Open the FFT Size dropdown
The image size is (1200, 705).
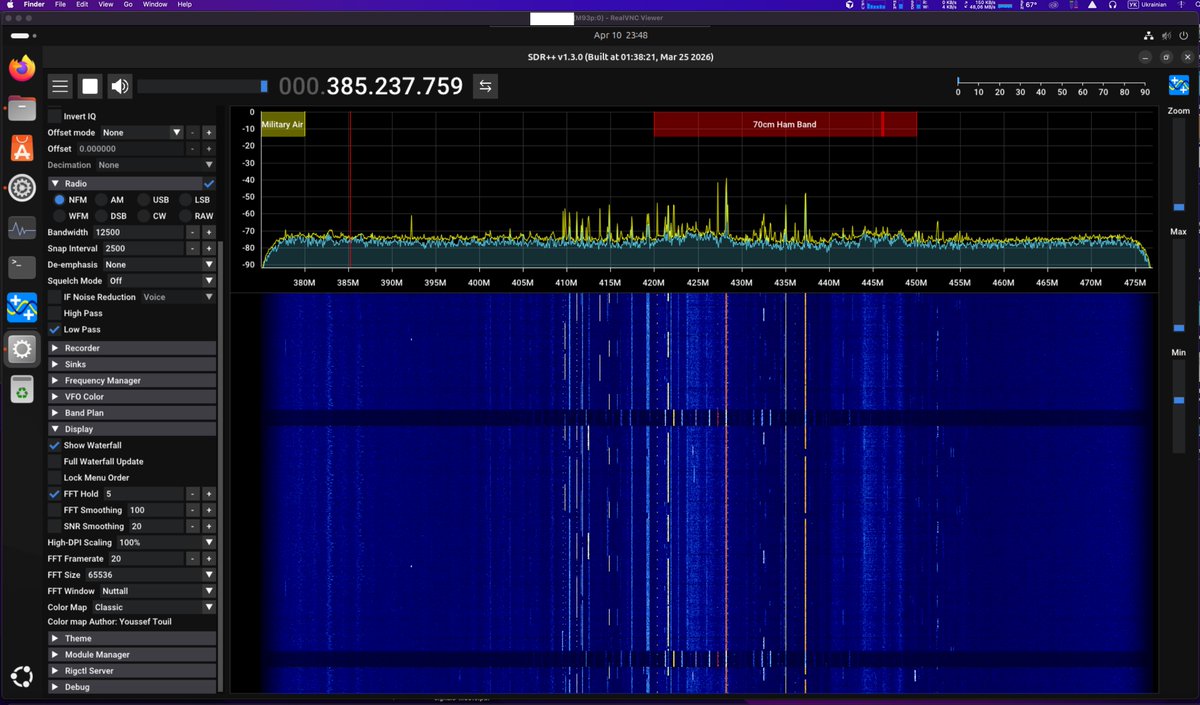150,575
